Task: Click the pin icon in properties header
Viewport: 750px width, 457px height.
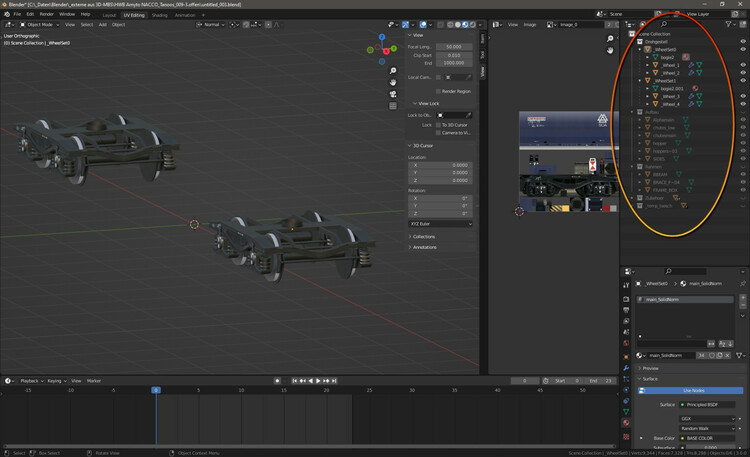Action: pos(742,284)
